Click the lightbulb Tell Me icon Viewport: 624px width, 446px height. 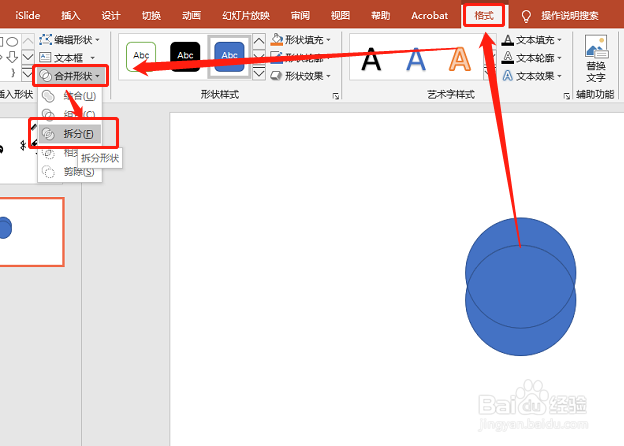coord(526,16)
